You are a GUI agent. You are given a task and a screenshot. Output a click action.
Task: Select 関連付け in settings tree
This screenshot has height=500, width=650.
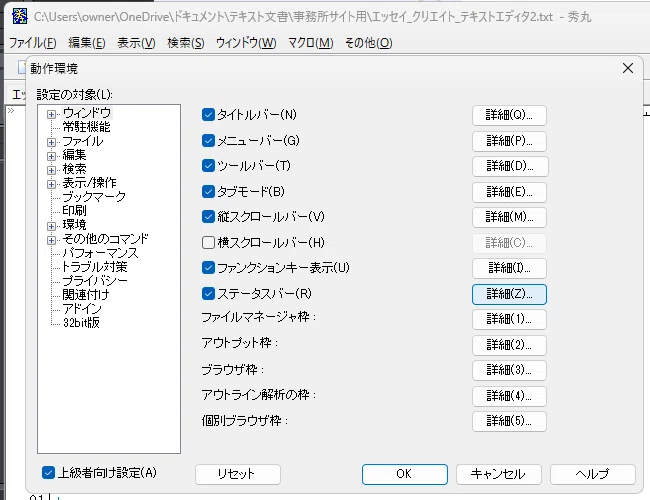pos(86,295)
